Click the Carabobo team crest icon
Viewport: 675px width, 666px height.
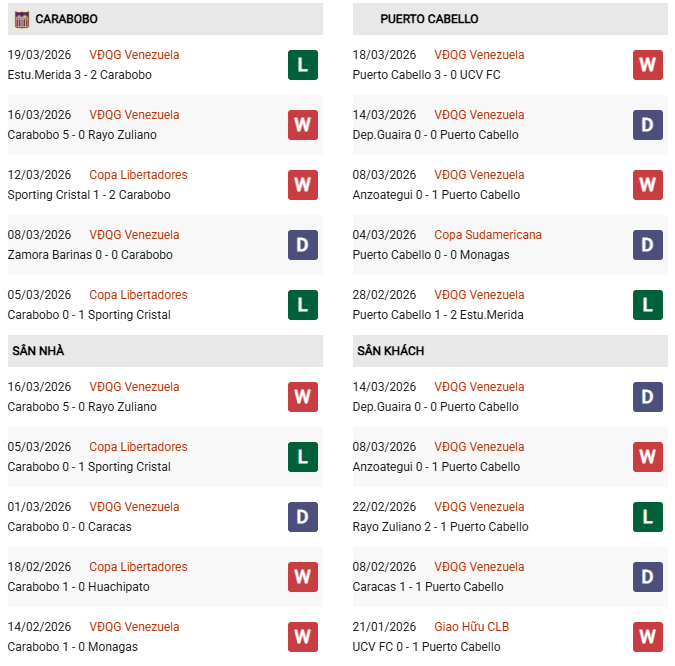pyautogui.click(x=20, y=19)
